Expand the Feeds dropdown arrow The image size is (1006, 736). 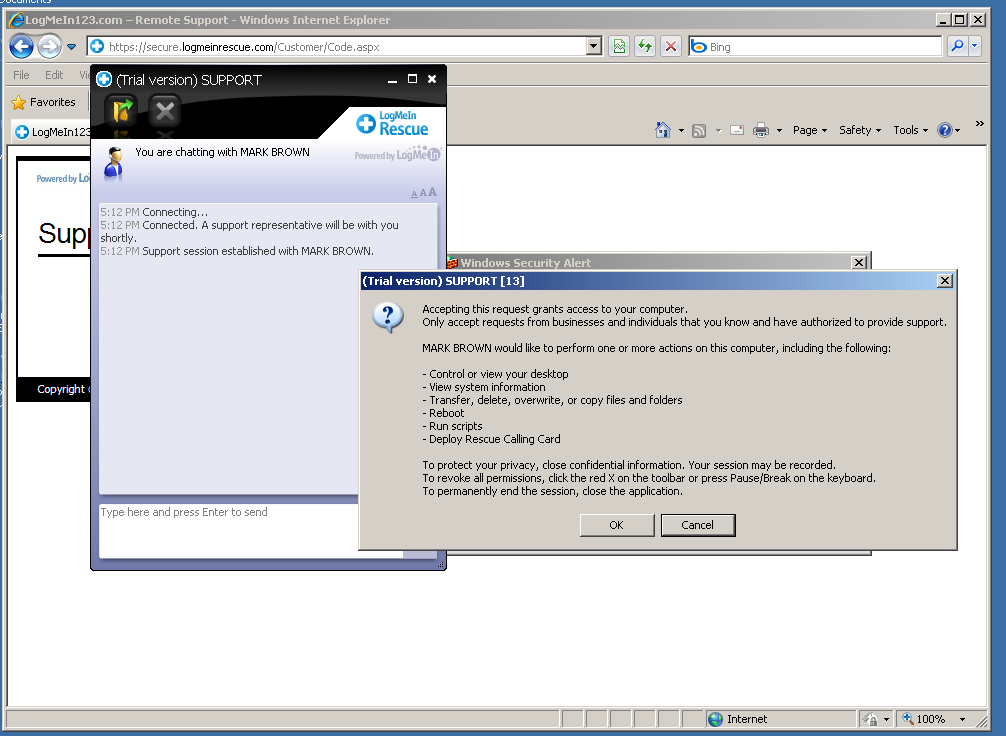click(x=718, y=131)
